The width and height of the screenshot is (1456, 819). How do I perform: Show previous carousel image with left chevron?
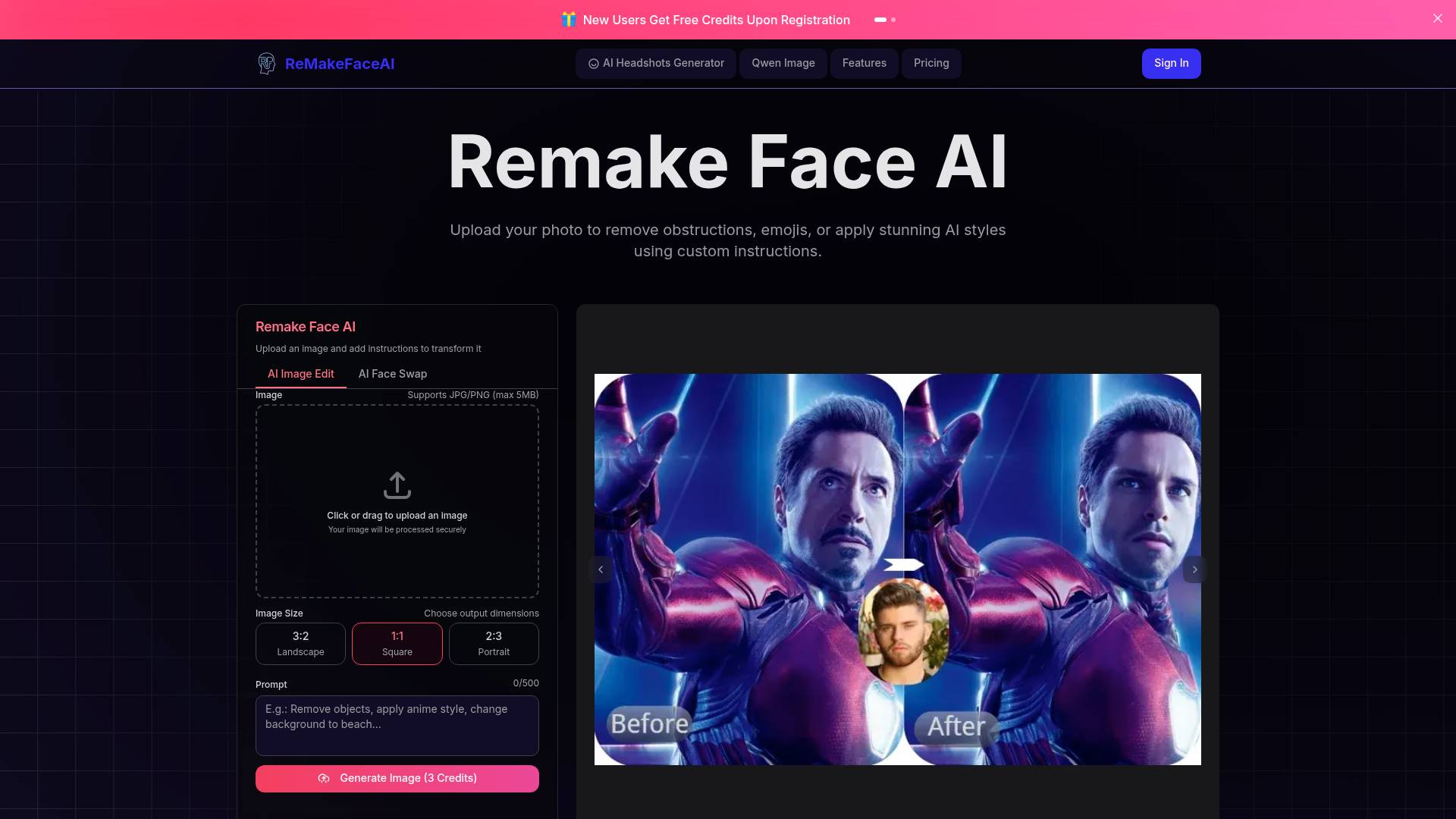click(601, 570)
